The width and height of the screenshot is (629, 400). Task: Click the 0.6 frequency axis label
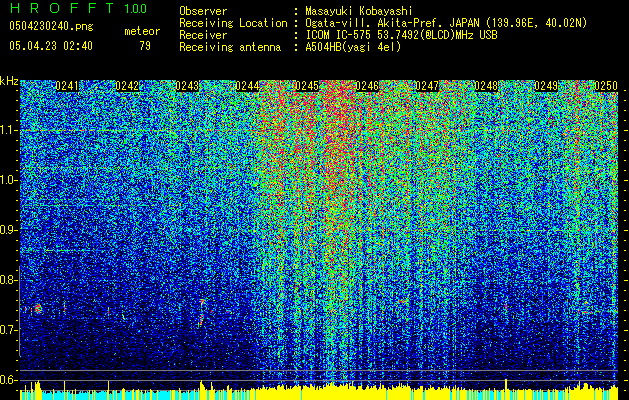pyautogui.click(x=8, y=380)
